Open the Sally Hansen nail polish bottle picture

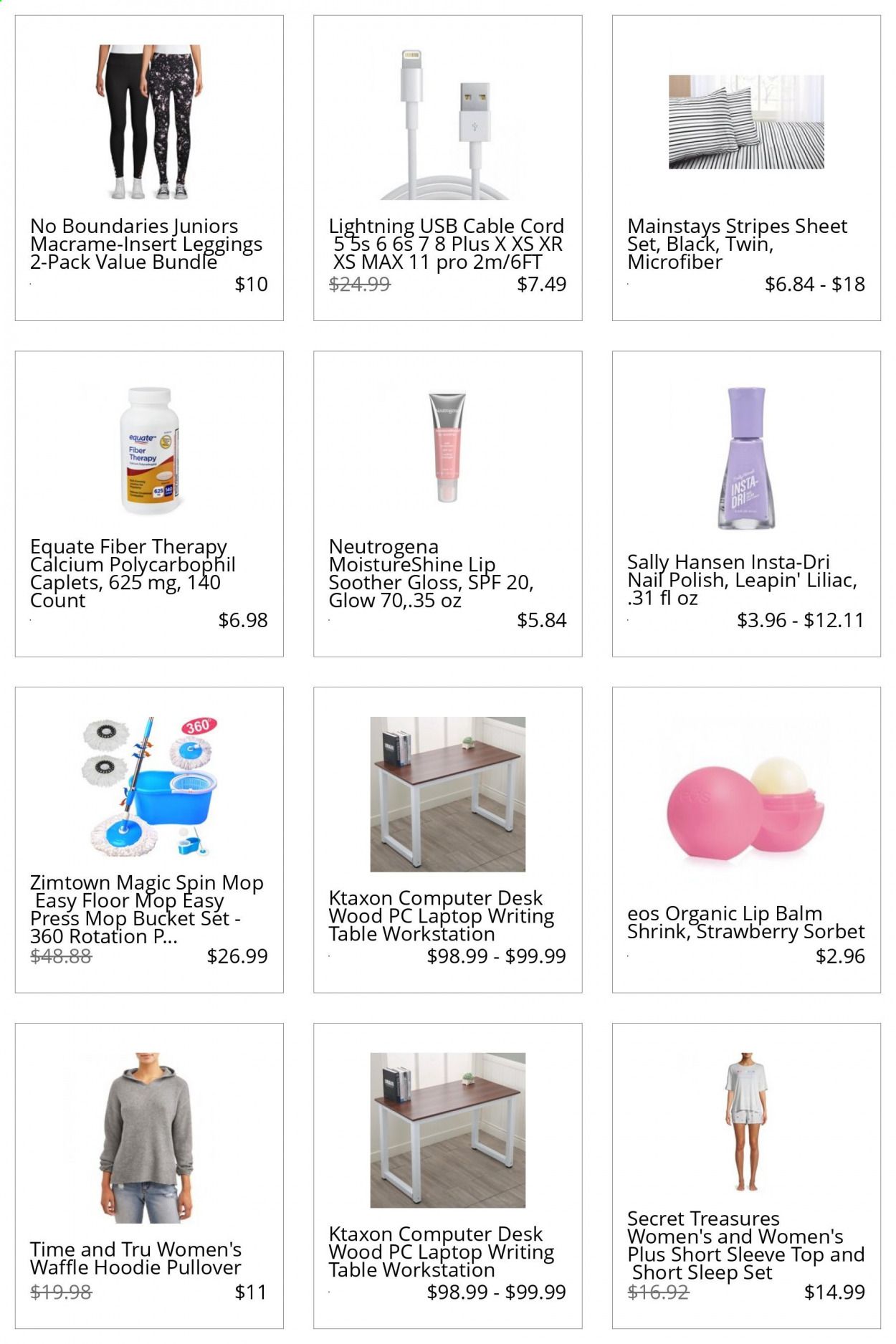pyautogui.click(x=746, y=458)
